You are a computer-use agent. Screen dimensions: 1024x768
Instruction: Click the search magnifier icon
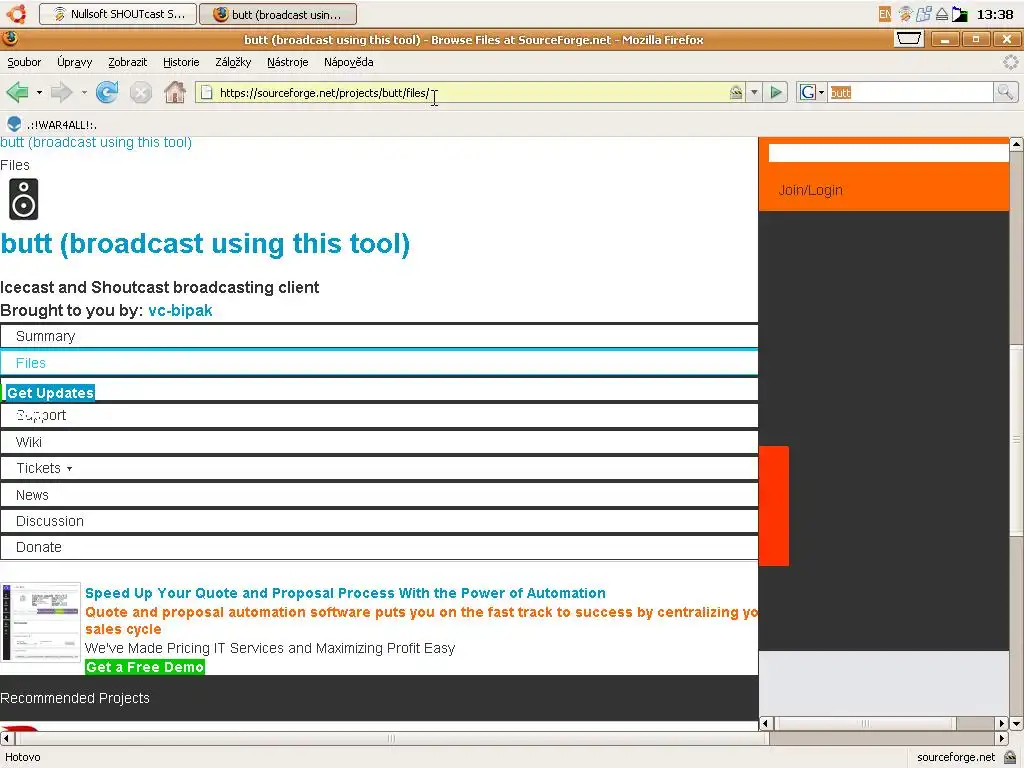pos(1005,92)
